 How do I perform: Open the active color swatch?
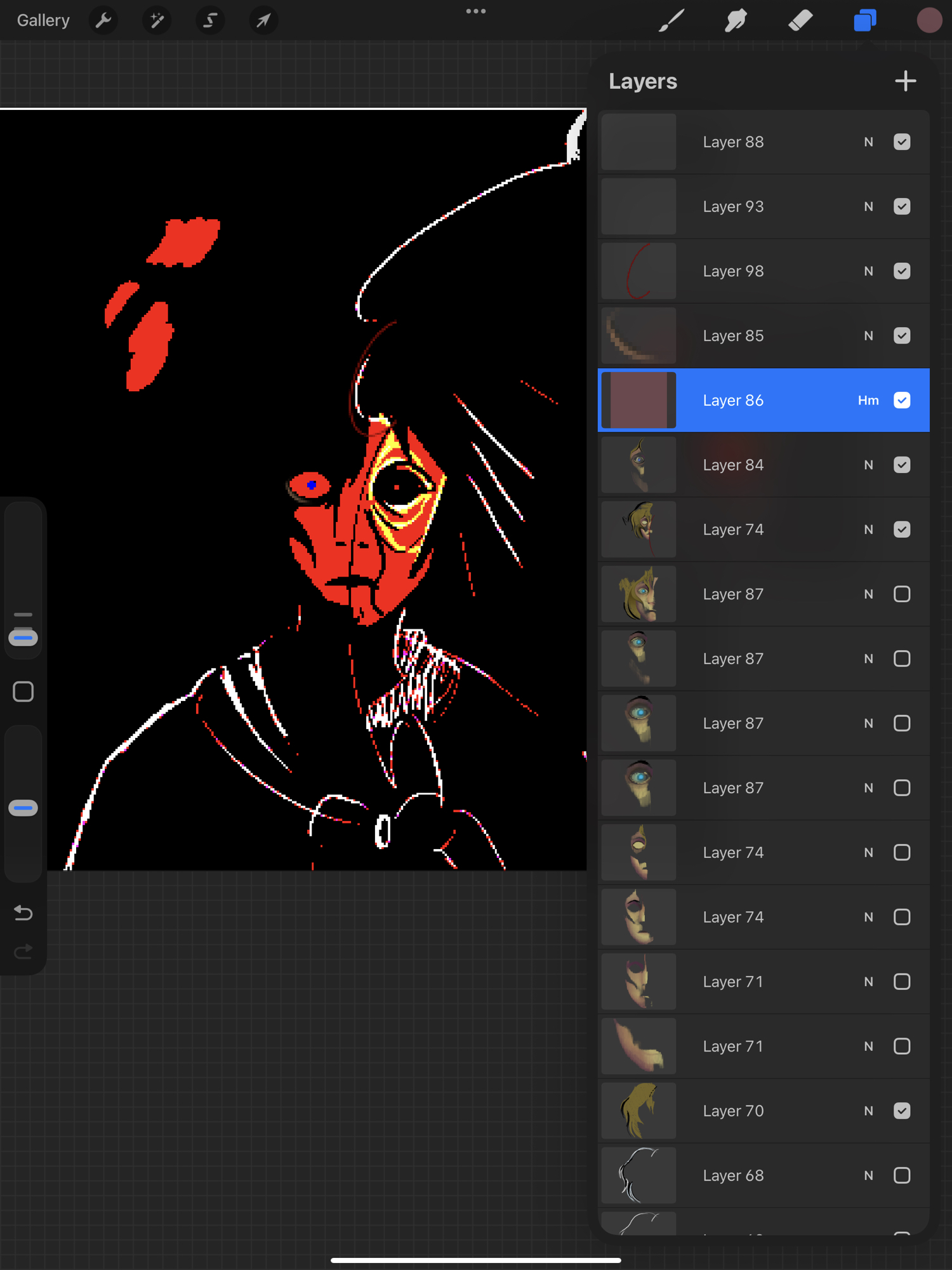point(929,20)
